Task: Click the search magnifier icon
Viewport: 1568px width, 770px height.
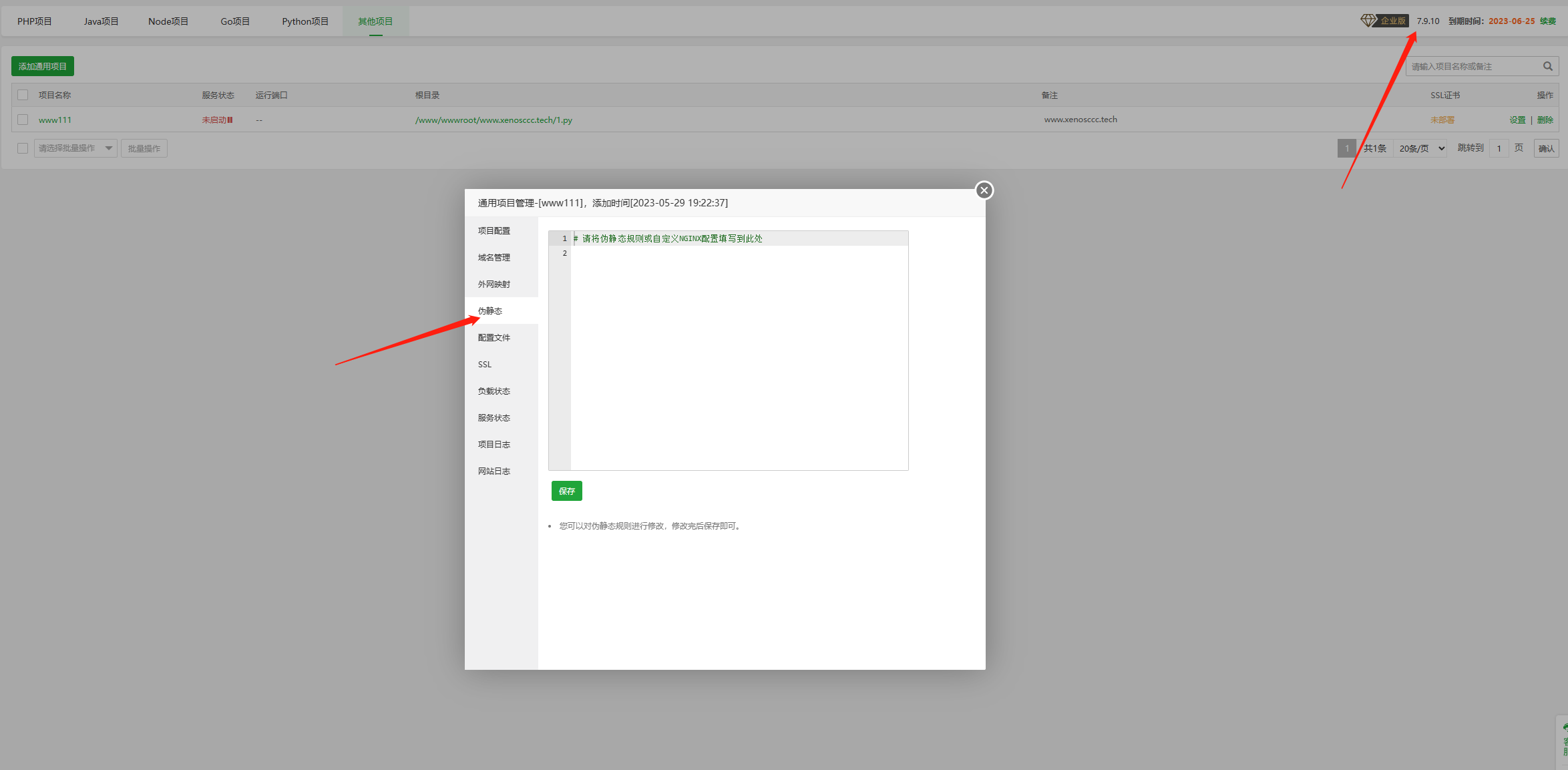Action: [1547, 66]
